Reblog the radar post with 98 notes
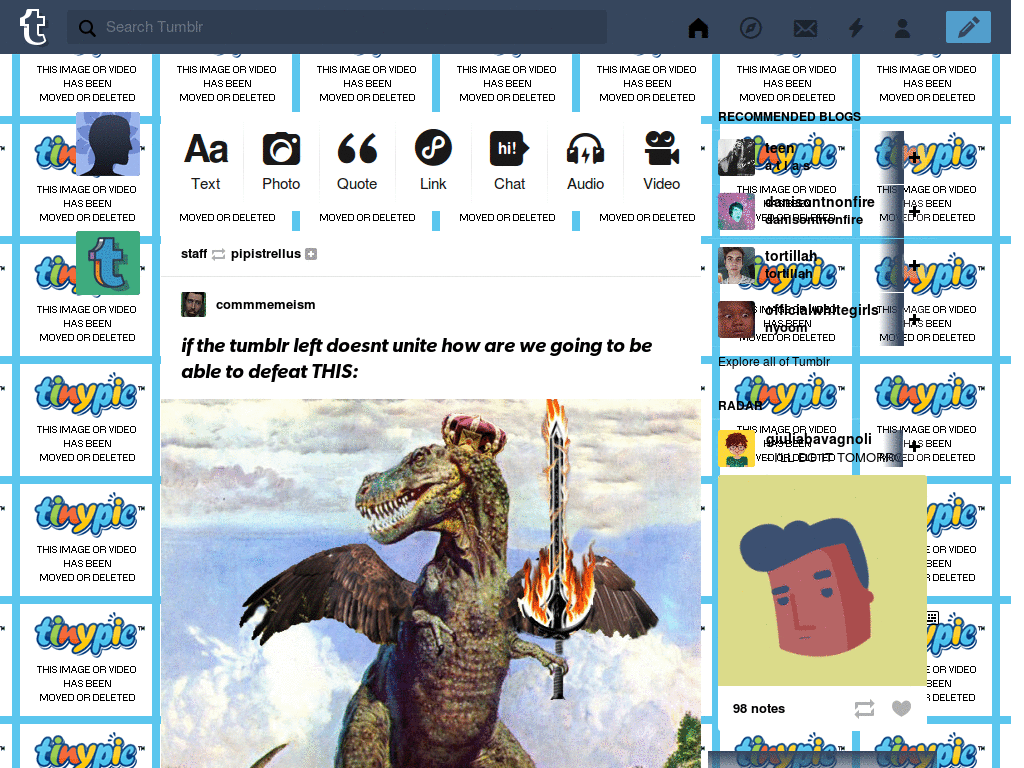This screenshot has height=768, width=1024. pyautogui.click(x=864, y=709)
